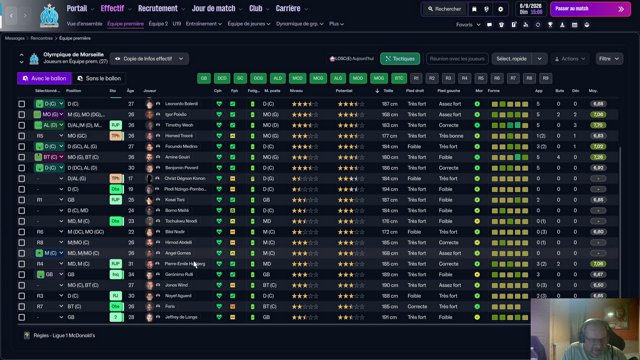Click in the Rechercher search field
640x360 pixels.
pos(444,9)
